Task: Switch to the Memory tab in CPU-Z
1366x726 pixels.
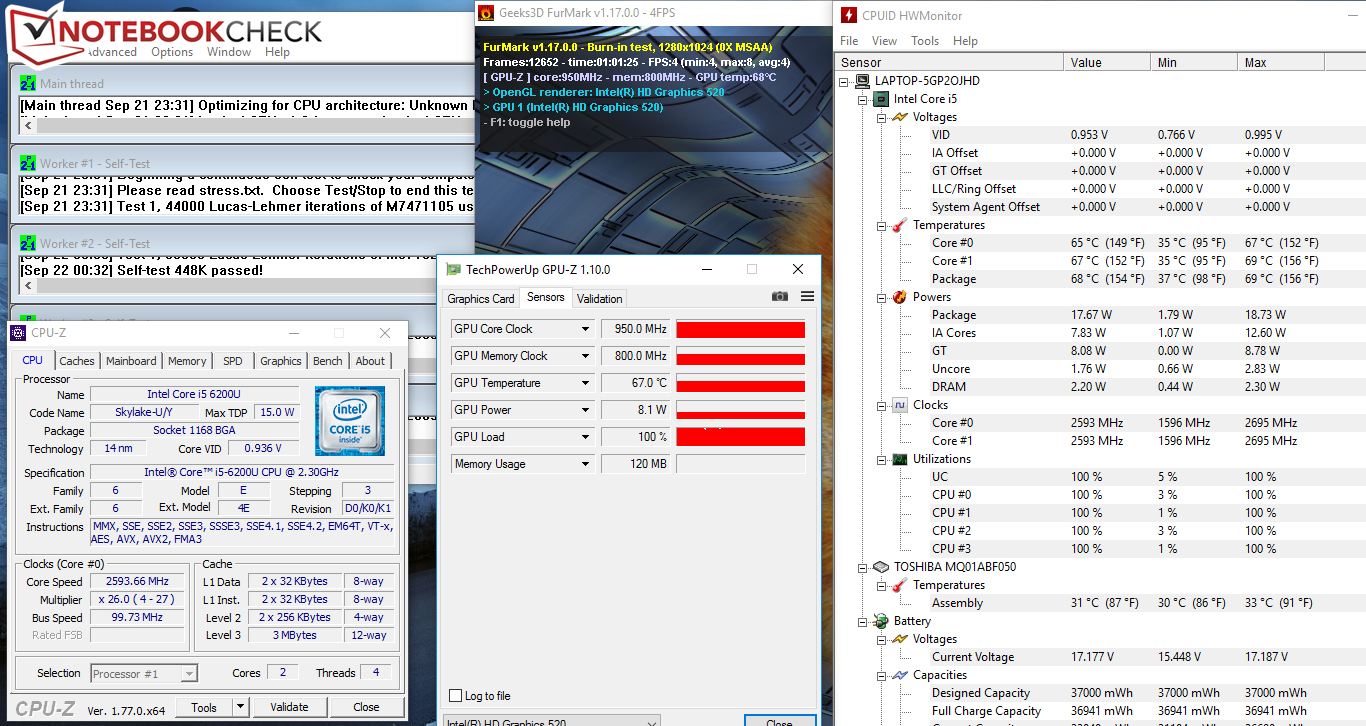Action: click(187, 361)
